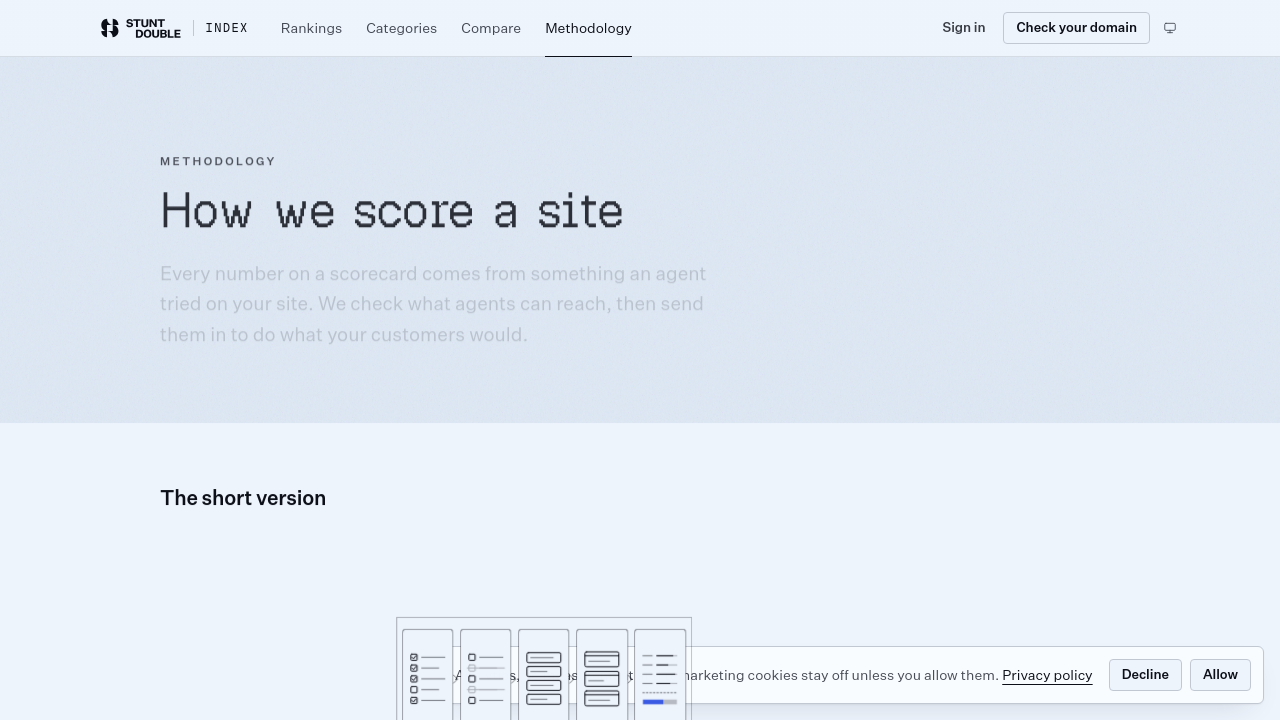The height and width of the screenshot is (720, 1280).
Task: Decline marketing cookies
Action: pos(1145,675)
